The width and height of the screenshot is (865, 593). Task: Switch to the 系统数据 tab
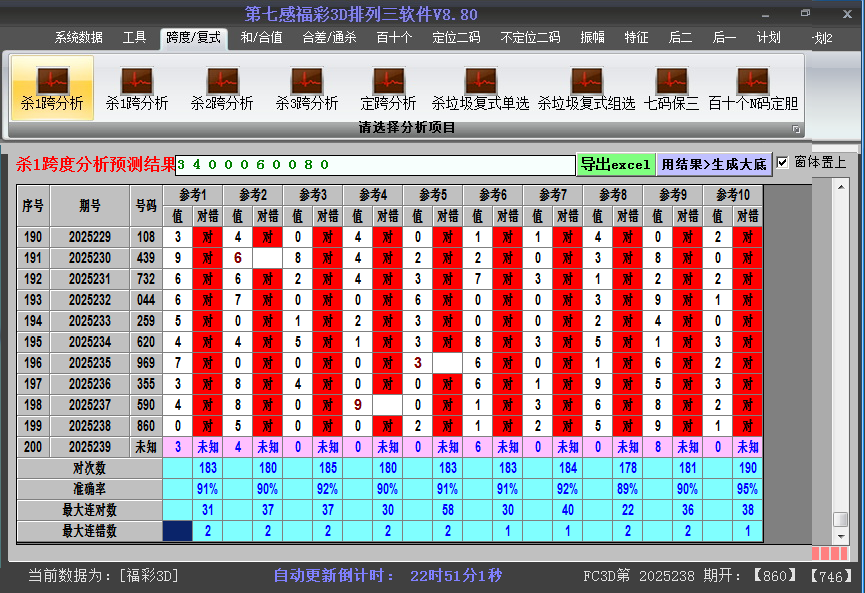(x=78, y=38)
